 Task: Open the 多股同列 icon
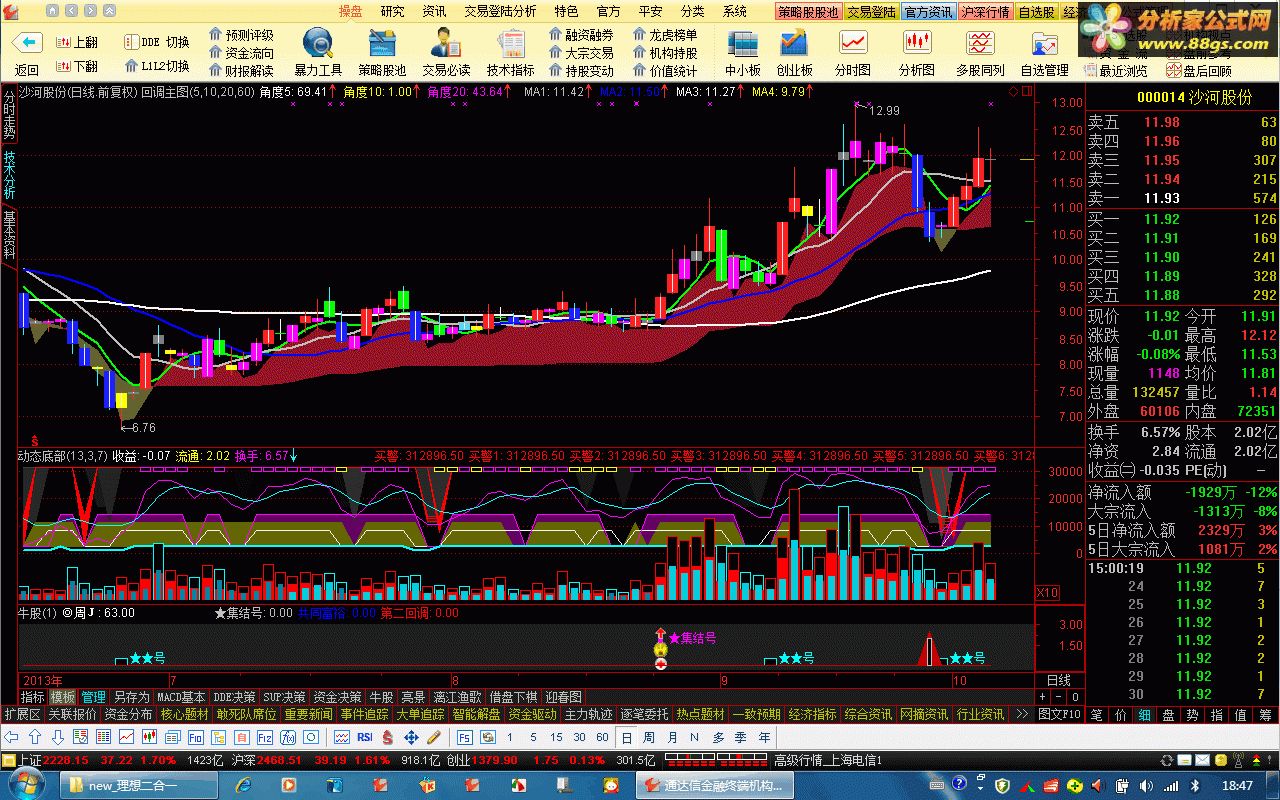click(x=980, y=43)
